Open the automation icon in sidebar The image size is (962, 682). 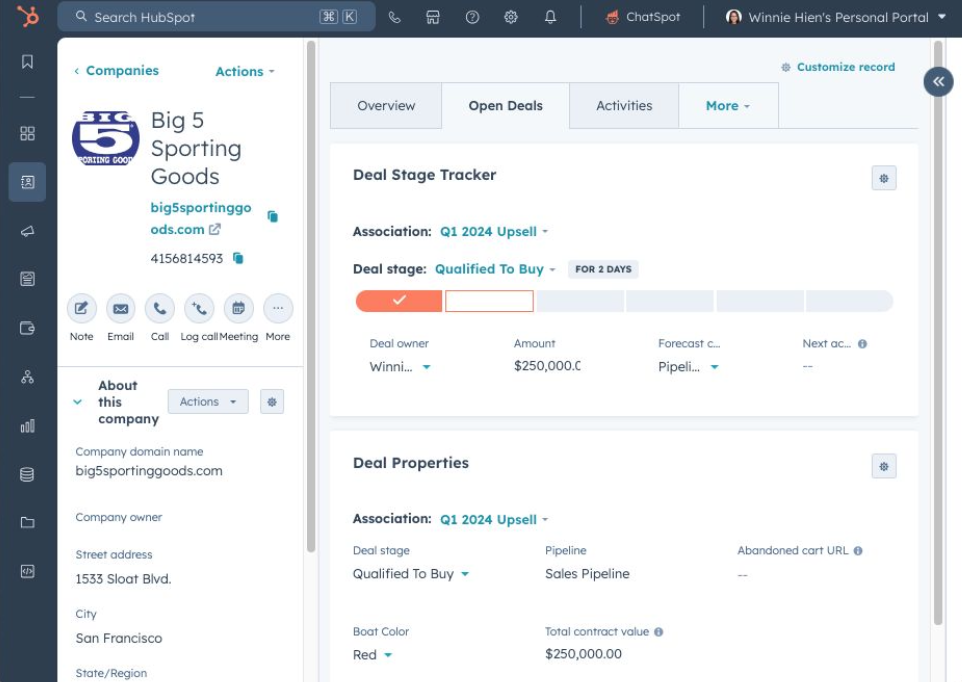click(x=27, y=377)
